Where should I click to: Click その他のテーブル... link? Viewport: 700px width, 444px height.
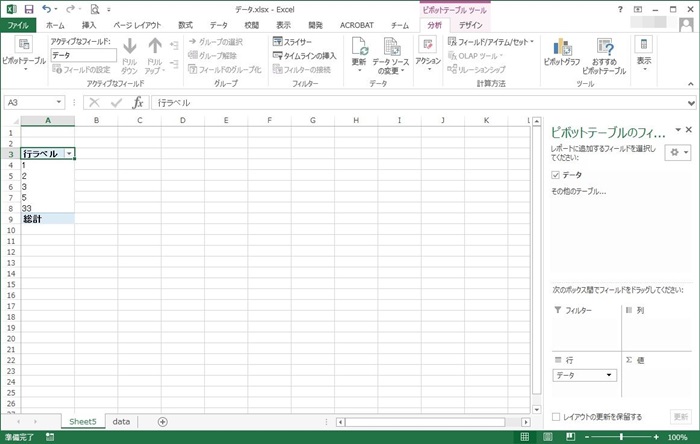click(x=579, y=191)
